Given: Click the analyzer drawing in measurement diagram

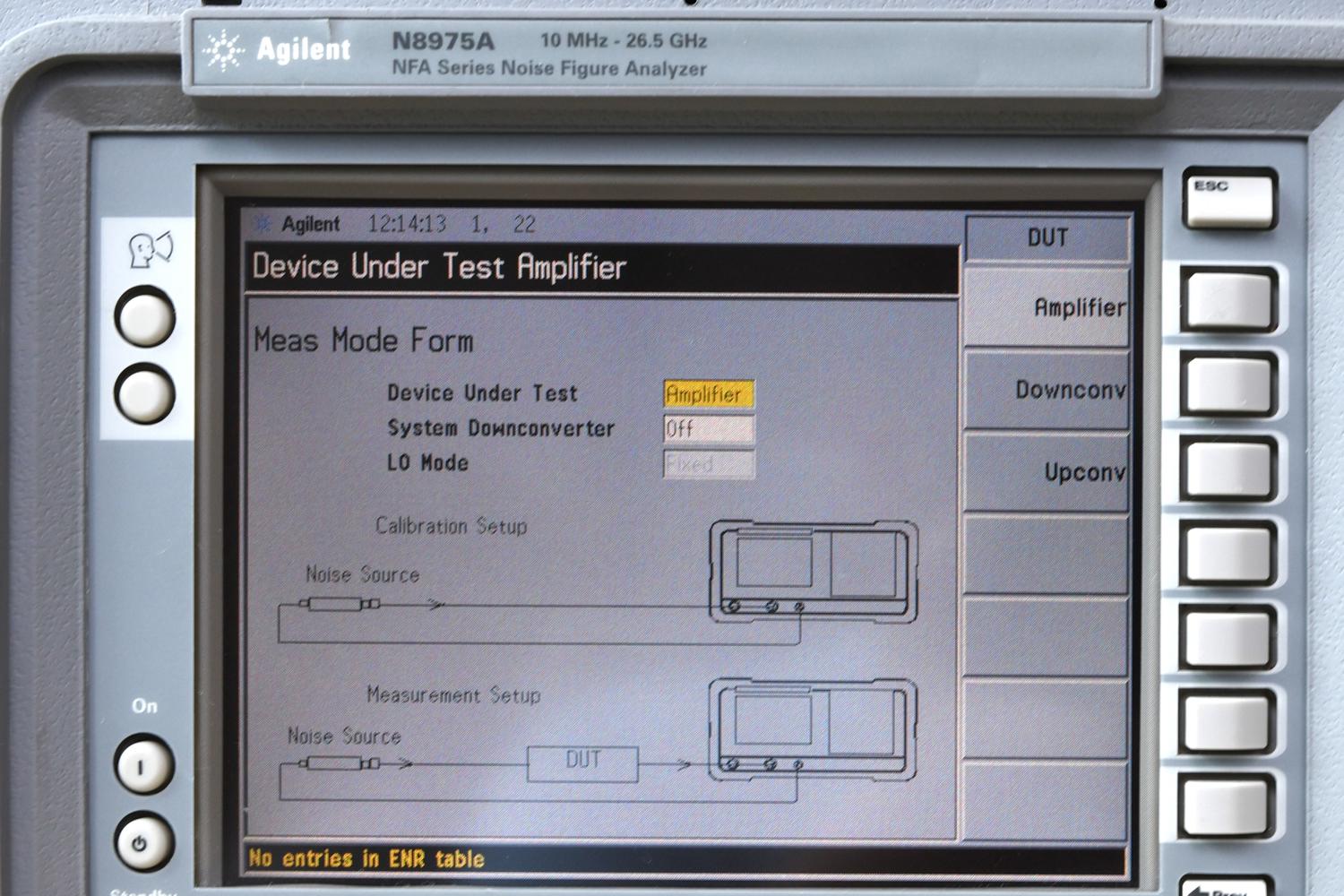Looking at the screenshot, I should click(813, 729).
